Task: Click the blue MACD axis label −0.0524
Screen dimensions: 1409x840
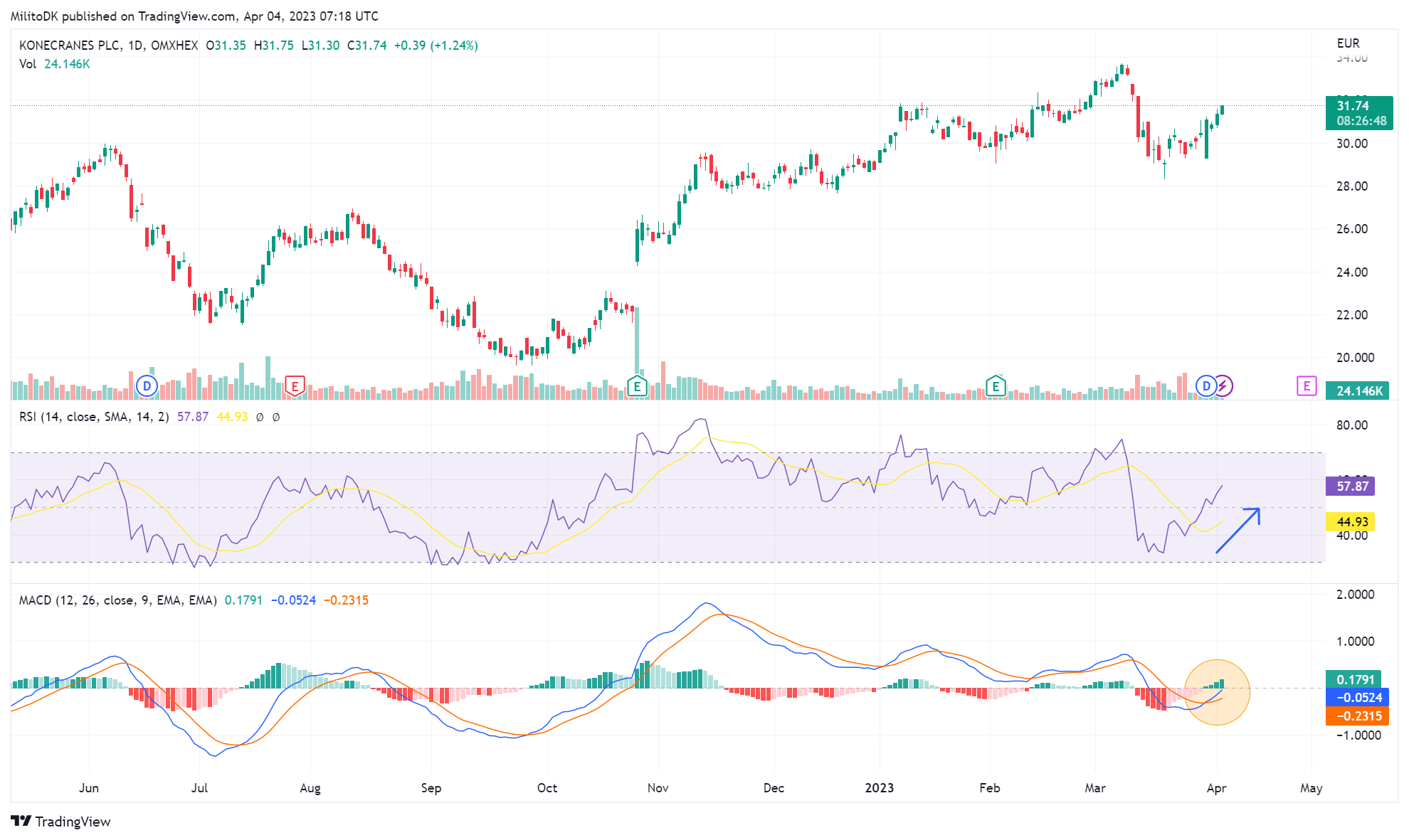Action: point(1358,698)
